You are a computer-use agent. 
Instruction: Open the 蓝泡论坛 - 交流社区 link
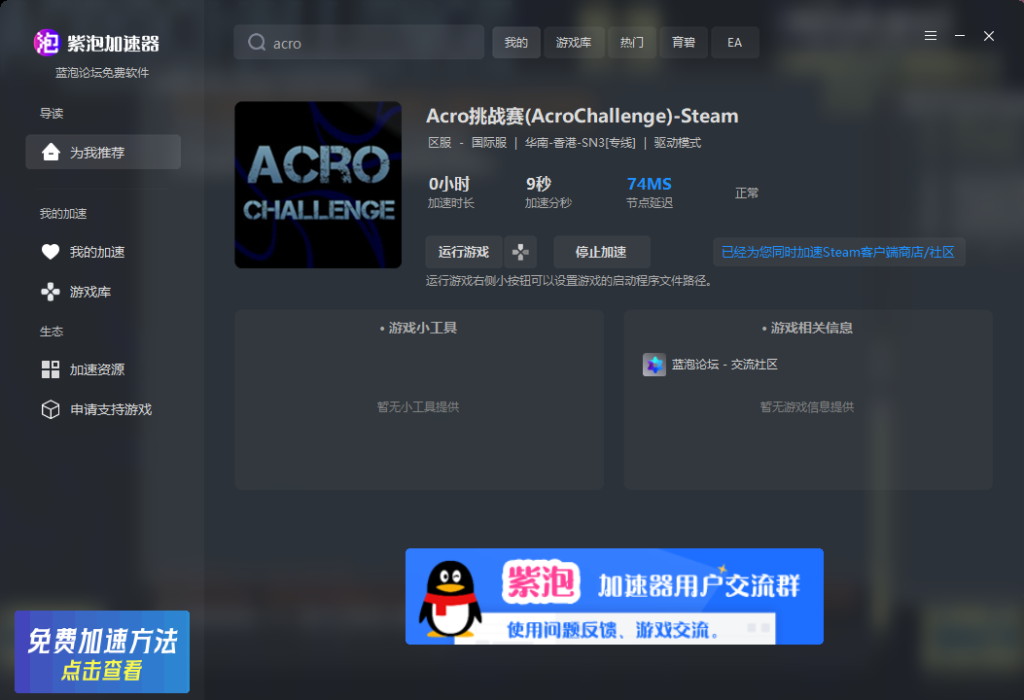(725, 364)
